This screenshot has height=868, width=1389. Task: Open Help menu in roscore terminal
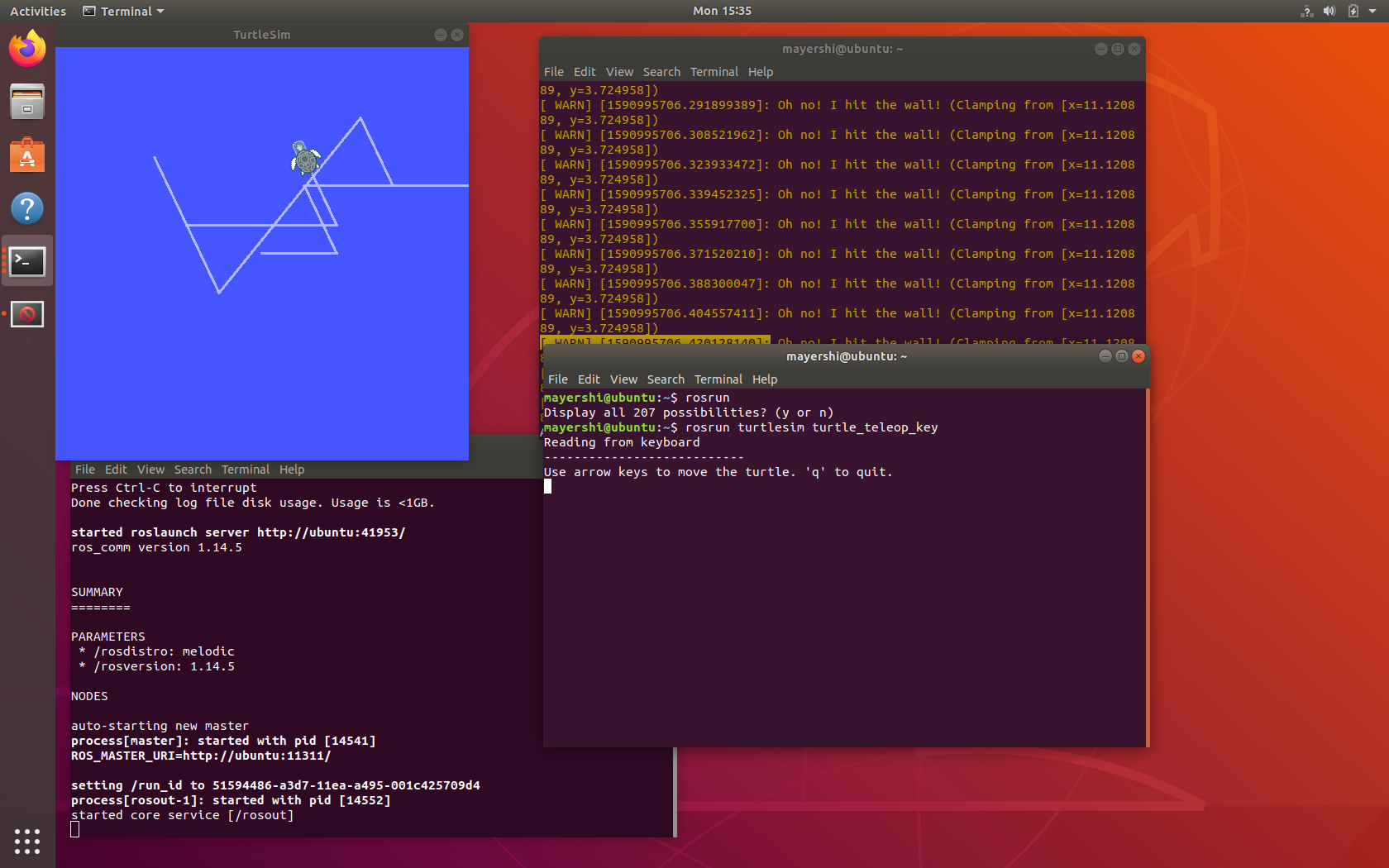pos(292,470)
